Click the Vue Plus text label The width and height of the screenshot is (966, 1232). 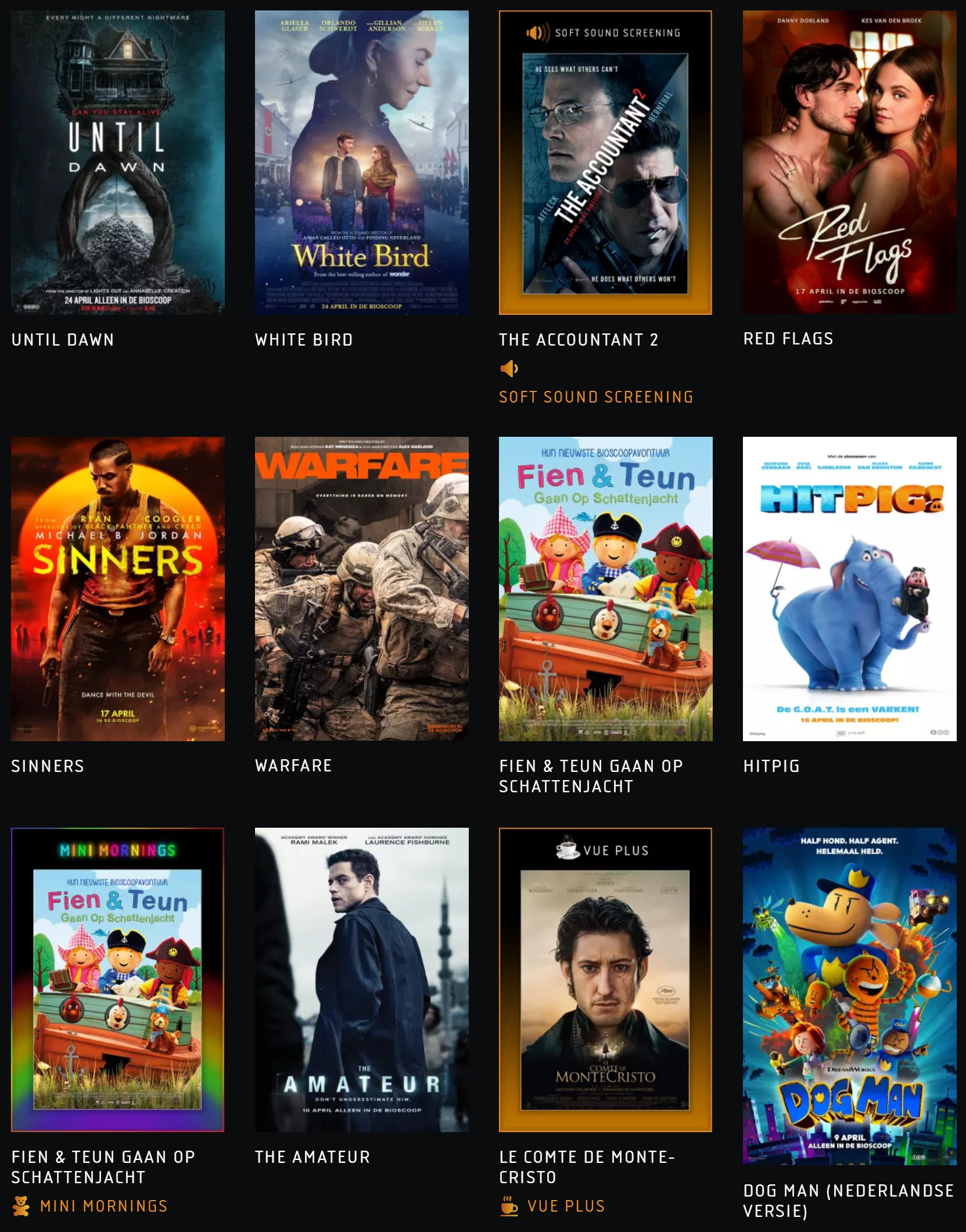tap(566, 1206)
